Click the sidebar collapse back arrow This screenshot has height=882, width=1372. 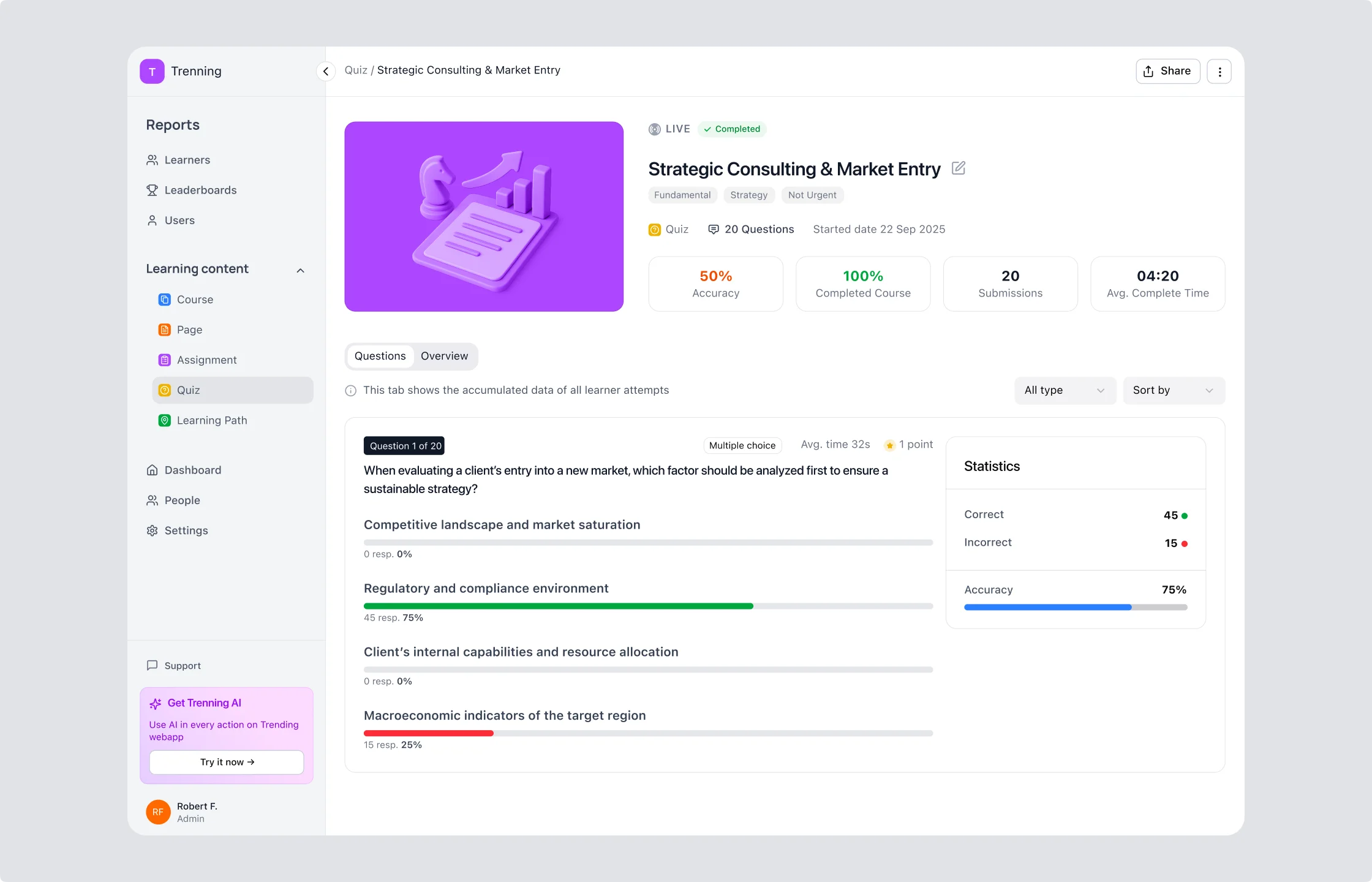coord(326,71)
